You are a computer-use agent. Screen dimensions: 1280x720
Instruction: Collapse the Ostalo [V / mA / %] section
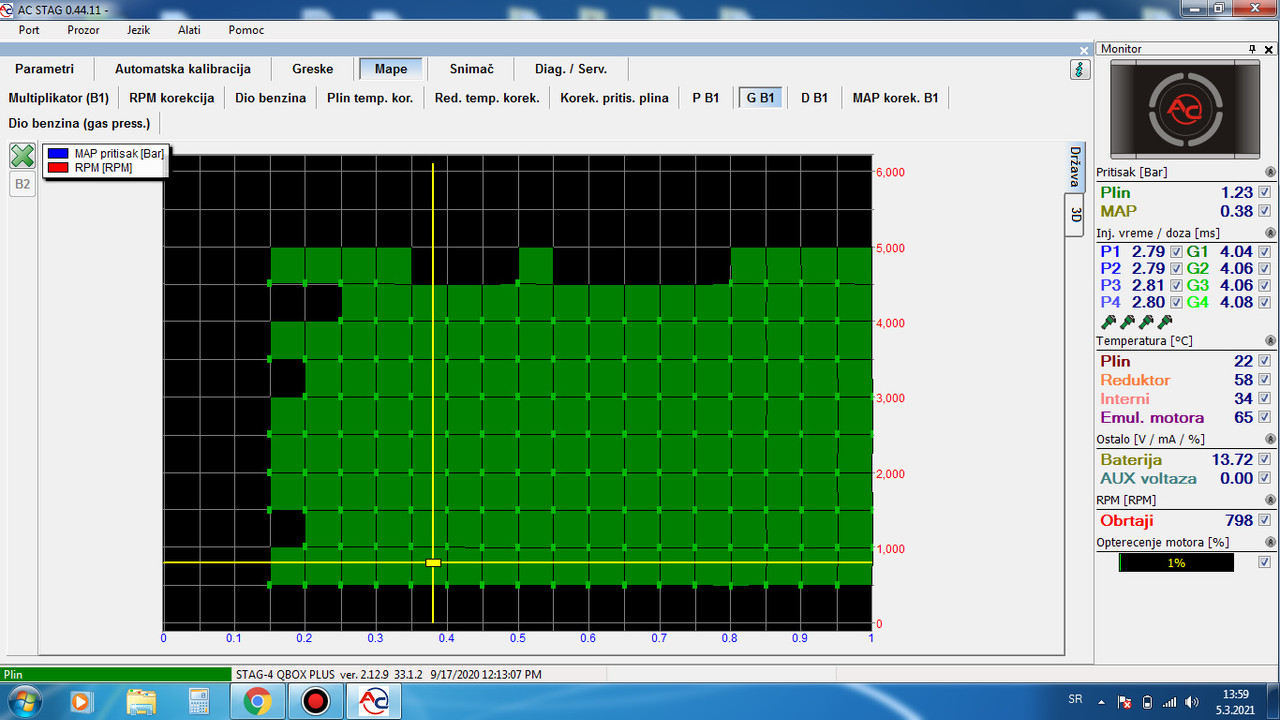coord(1271,439)
